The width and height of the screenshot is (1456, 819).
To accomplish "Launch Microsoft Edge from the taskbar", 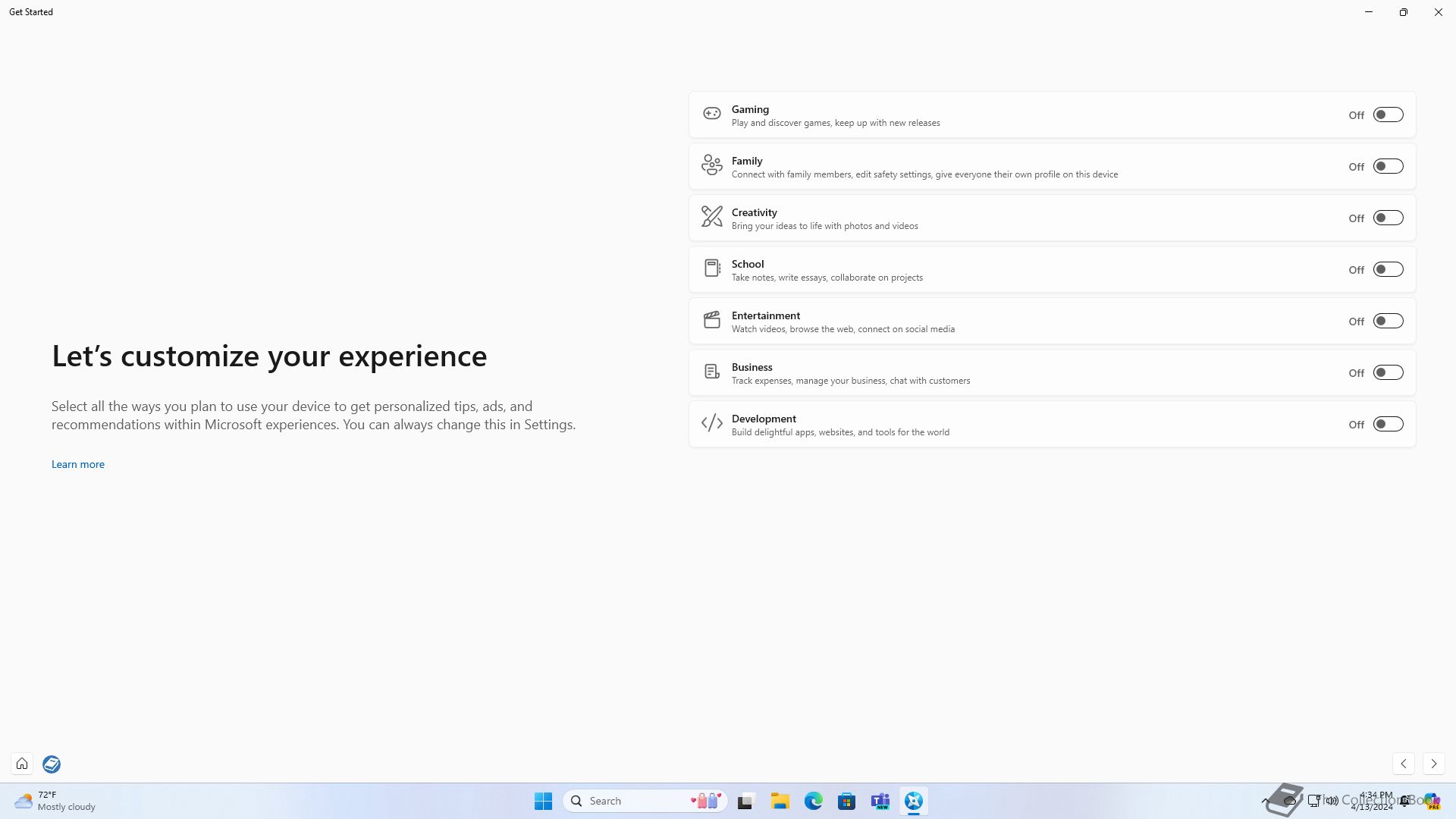I will 813,801.
